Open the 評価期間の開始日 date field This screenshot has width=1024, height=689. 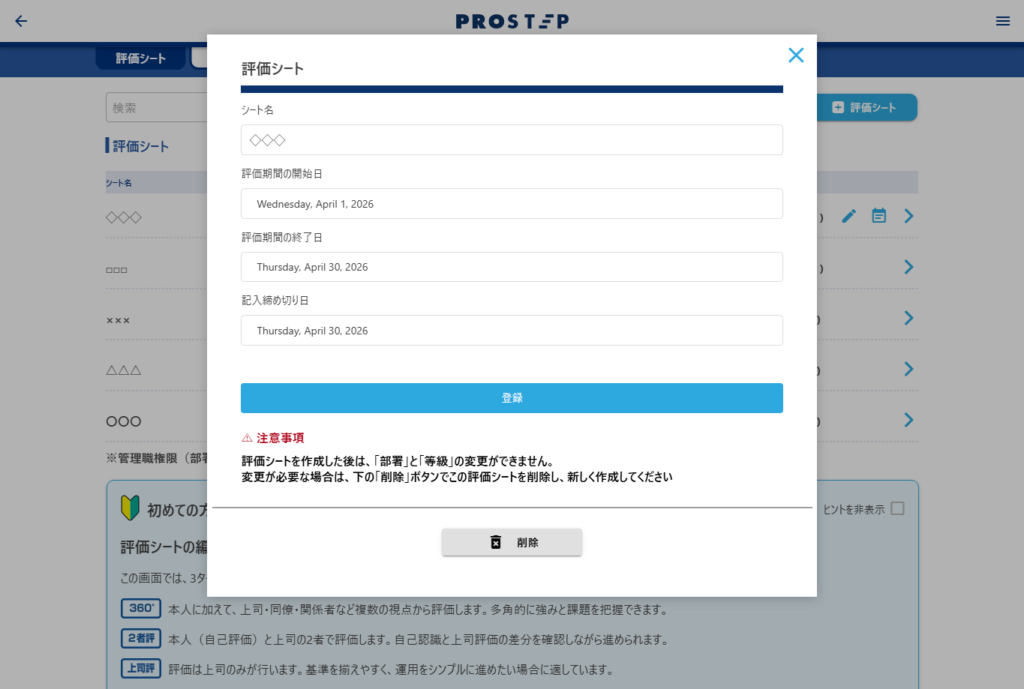pyautogui.click(x=511, y=204)
